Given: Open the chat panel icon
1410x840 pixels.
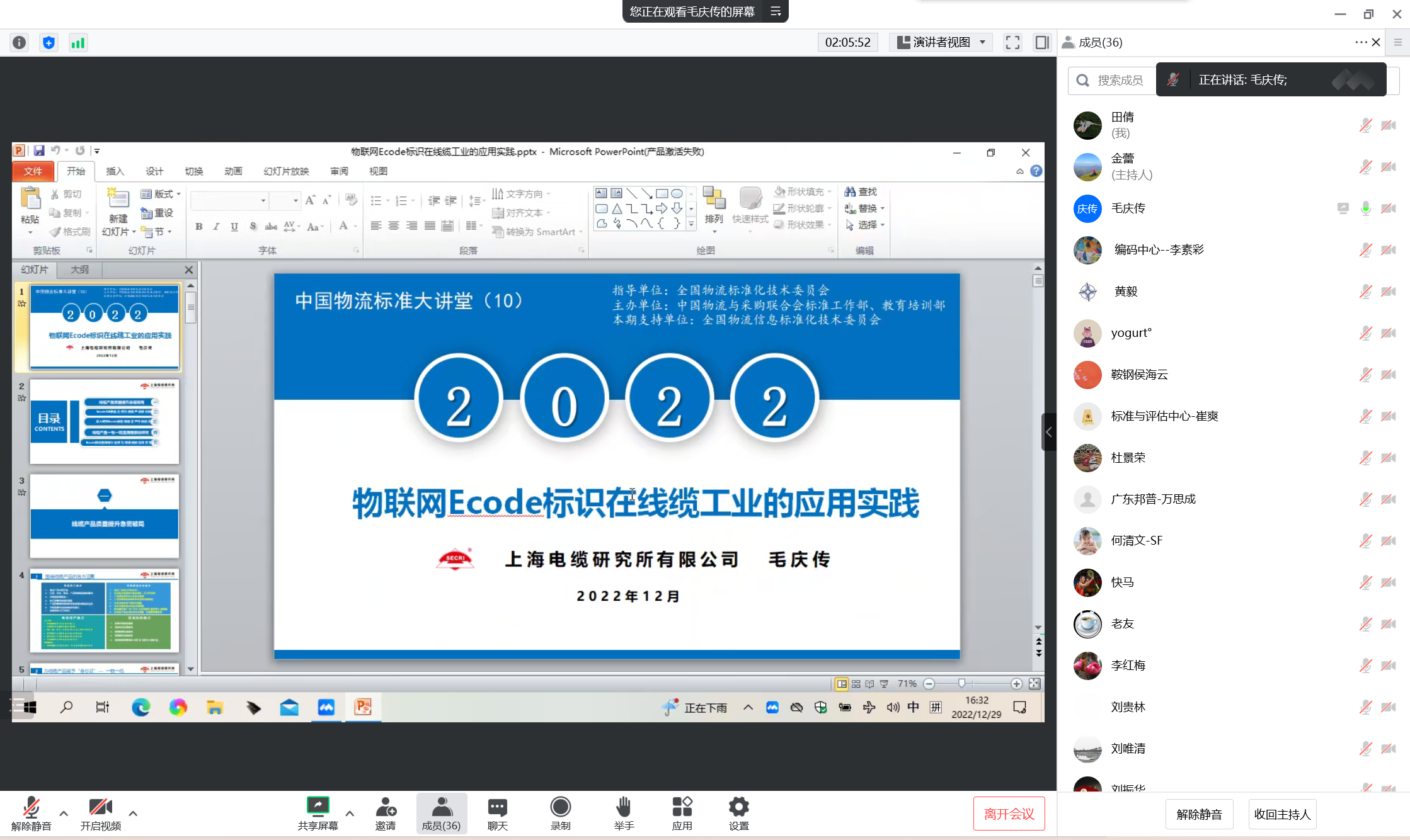Looking at the screenshot, I should click(x=497, y=807).
